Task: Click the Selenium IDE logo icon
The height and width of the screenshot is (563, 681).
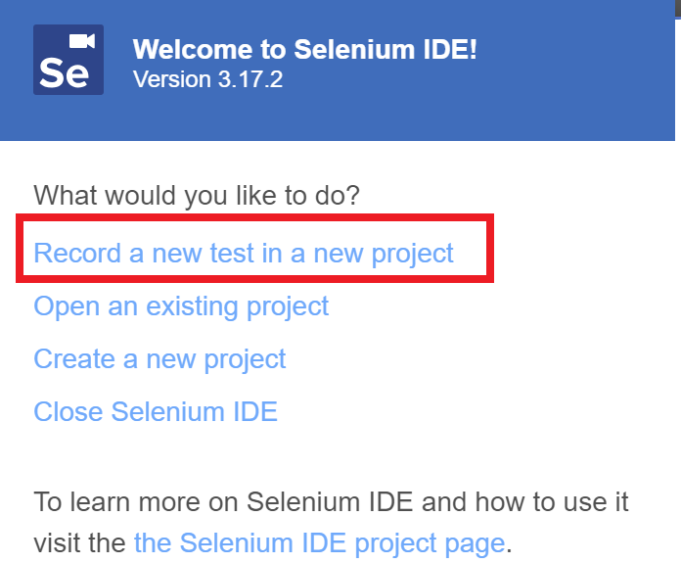Action: coord(68,60)
